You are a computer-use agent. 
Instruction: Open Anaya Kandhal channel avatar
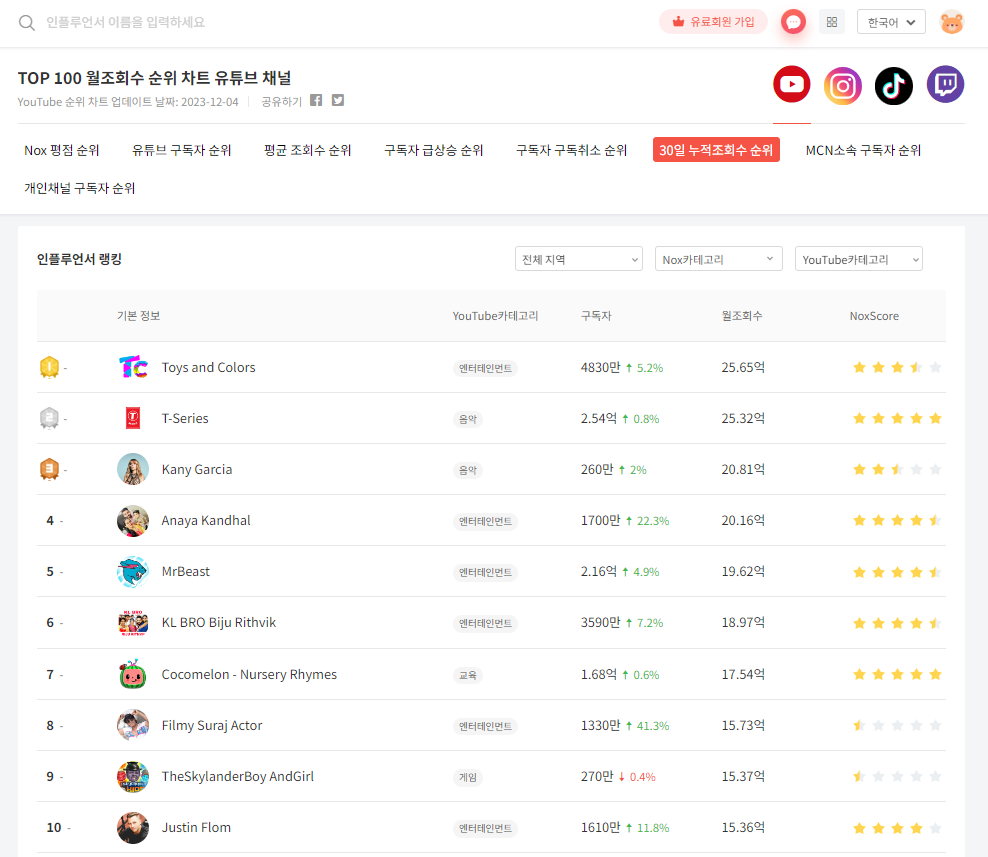coord(133,521)
